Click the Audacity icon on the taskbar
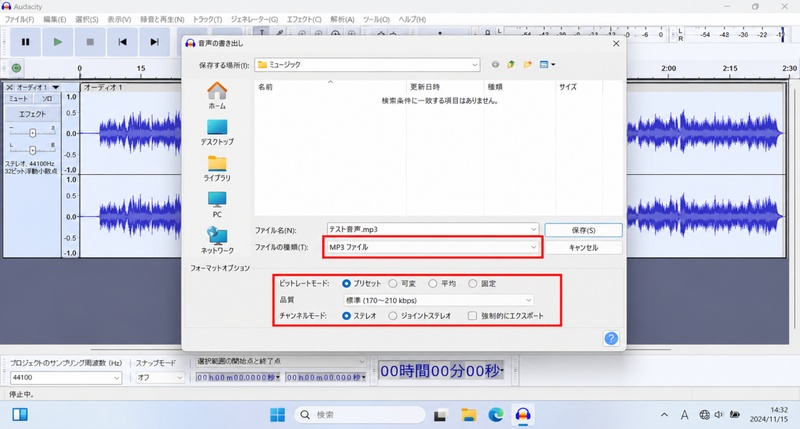Image resolution: width=800 pixels, height=429 pixels. 523,415
